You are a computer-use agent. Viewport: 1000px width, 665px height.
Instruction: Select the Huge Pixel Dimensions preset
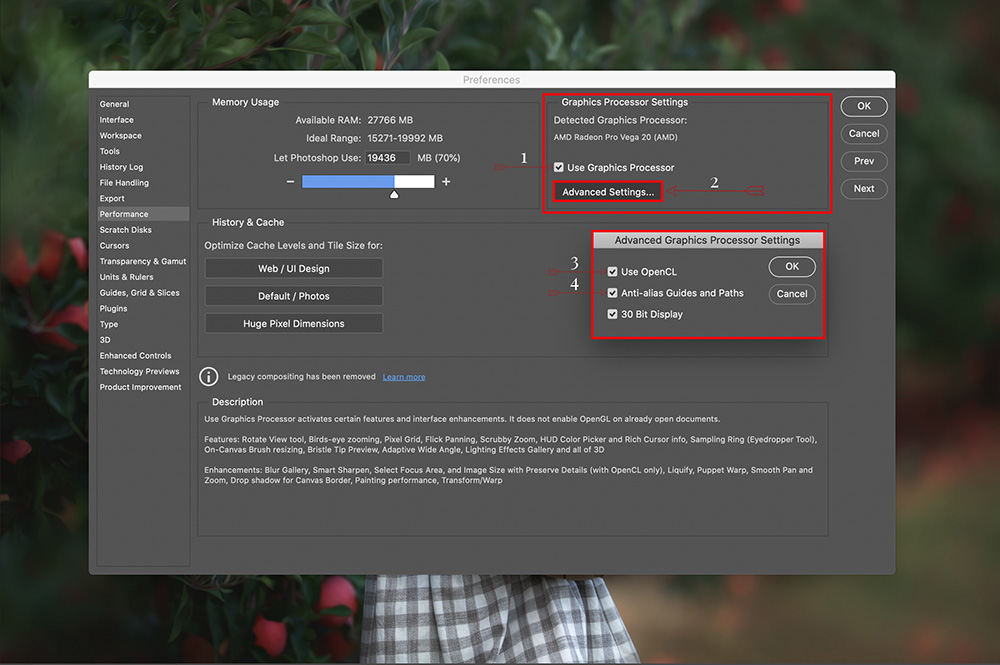click(293, 324)
